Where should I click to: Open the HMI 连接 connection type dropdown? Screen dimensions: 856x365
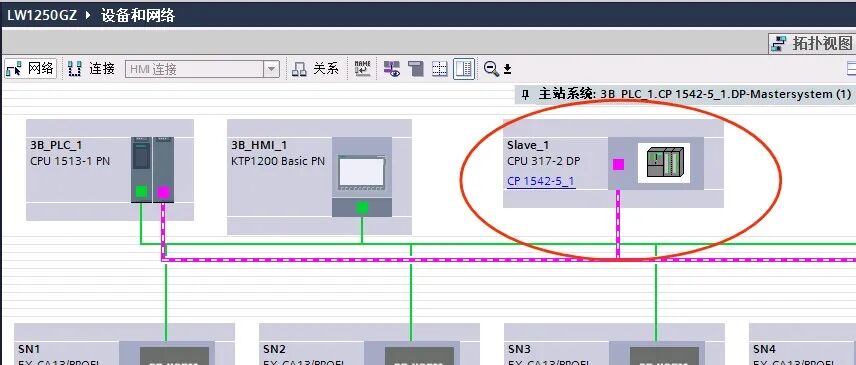coord(271,69)
